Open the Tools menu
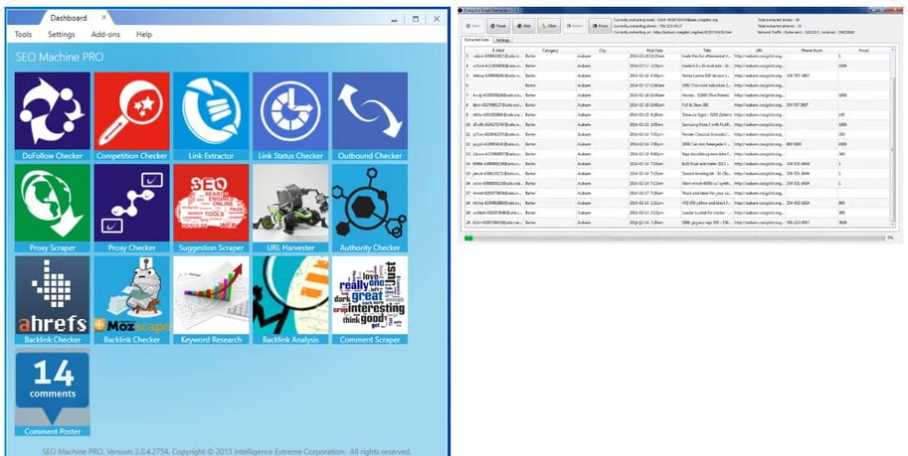 click(x=23, y=34)
